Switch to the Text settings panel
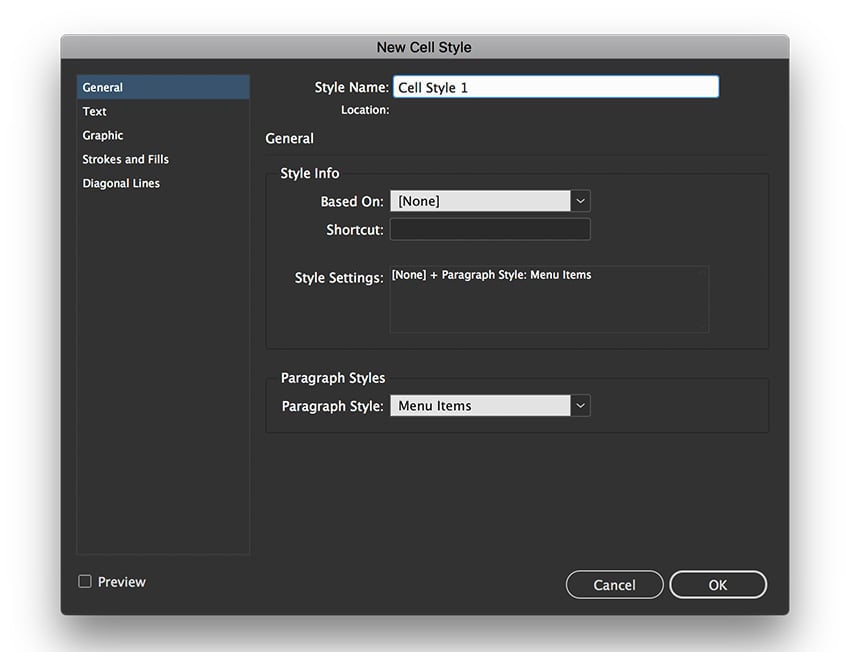850x652 pixels. point(94,111)
